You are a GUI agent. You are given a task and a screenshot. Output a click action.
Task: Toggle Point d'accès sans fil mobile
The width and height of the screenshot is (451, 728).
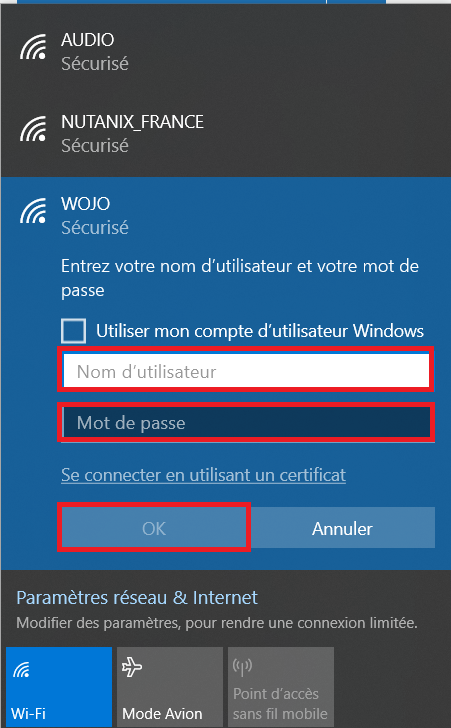pyautogui.click(x=281, y=687)
